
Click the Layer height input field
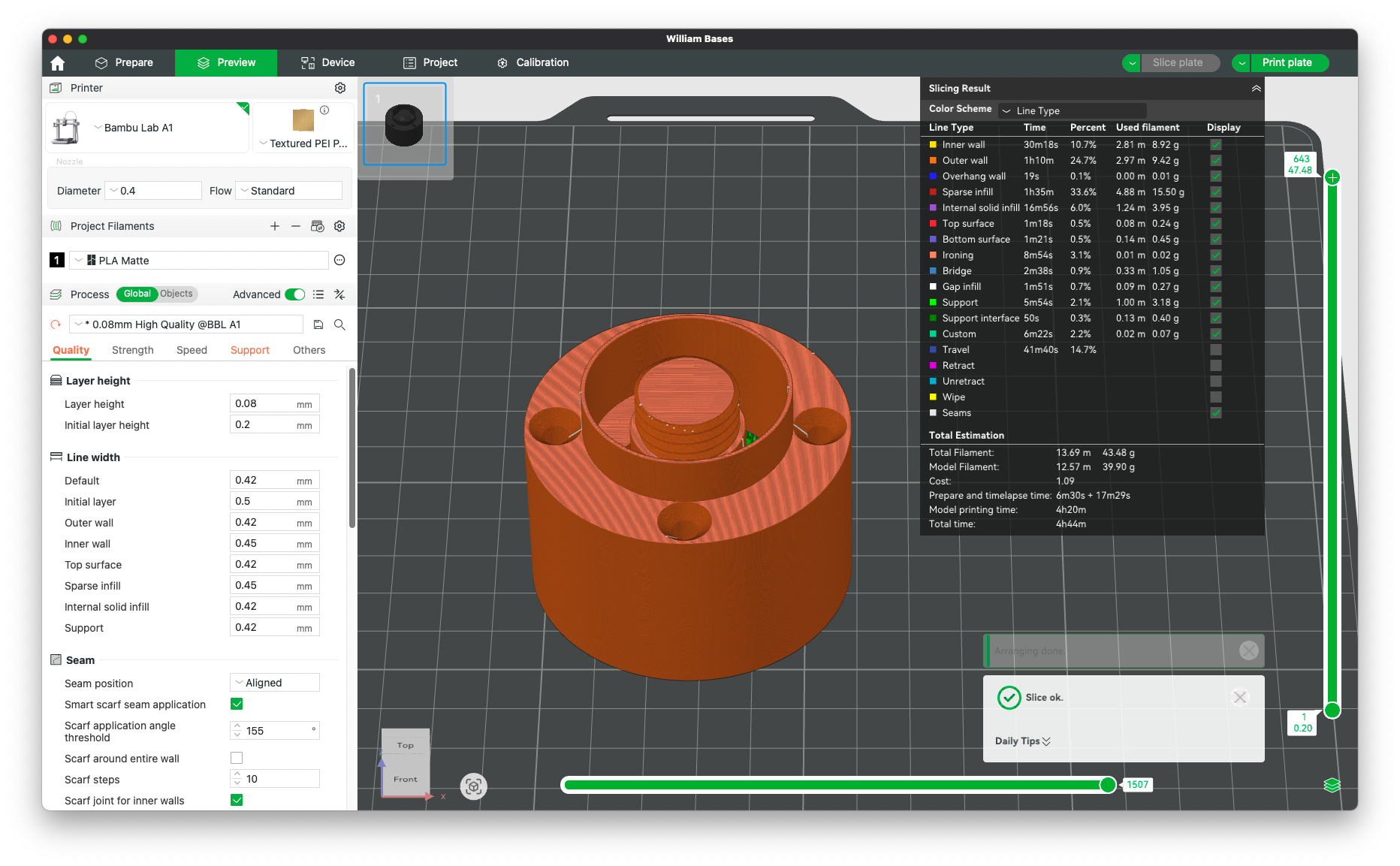coord(275,403)
